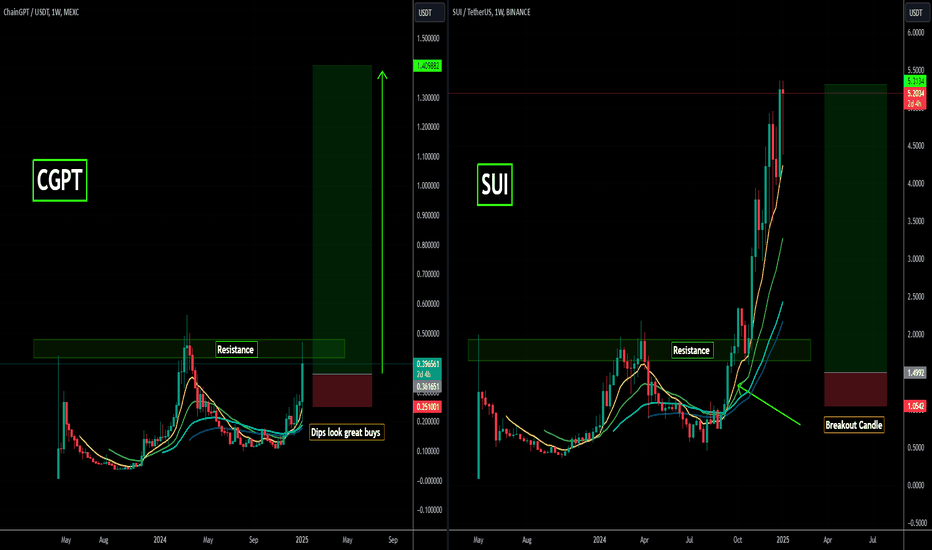Click the 0.396561 current price label
The width and height of the screenshot is (932, 550).
pyautogui.click(x=427, y=364)
